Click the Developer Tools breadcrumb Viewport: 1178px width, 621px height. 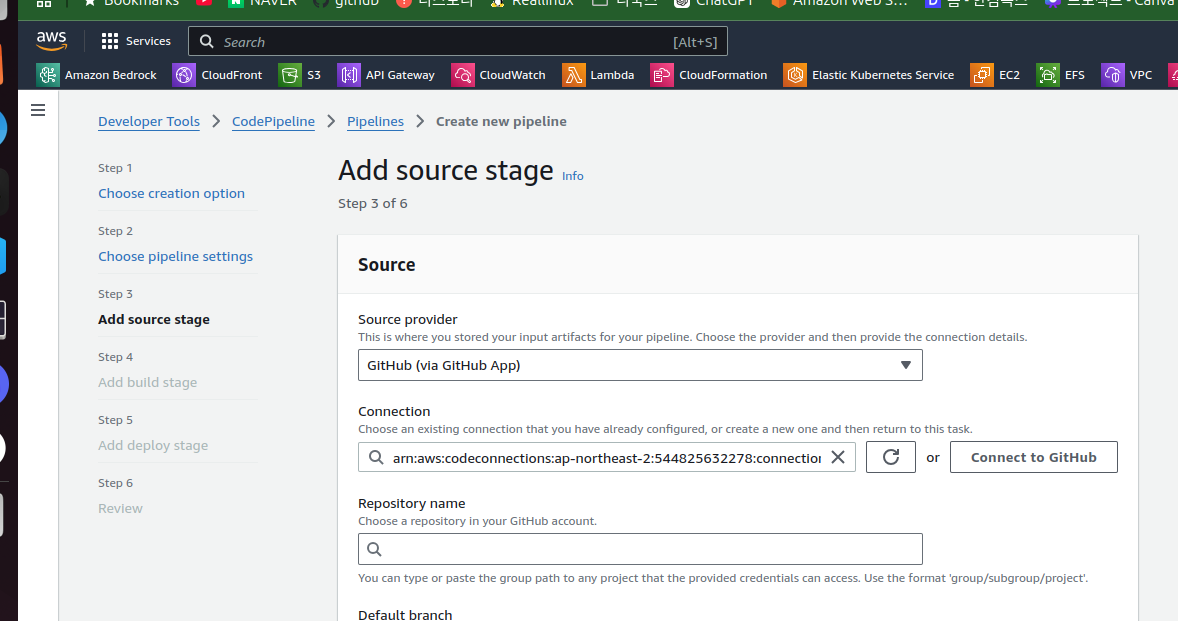(149, 122)
